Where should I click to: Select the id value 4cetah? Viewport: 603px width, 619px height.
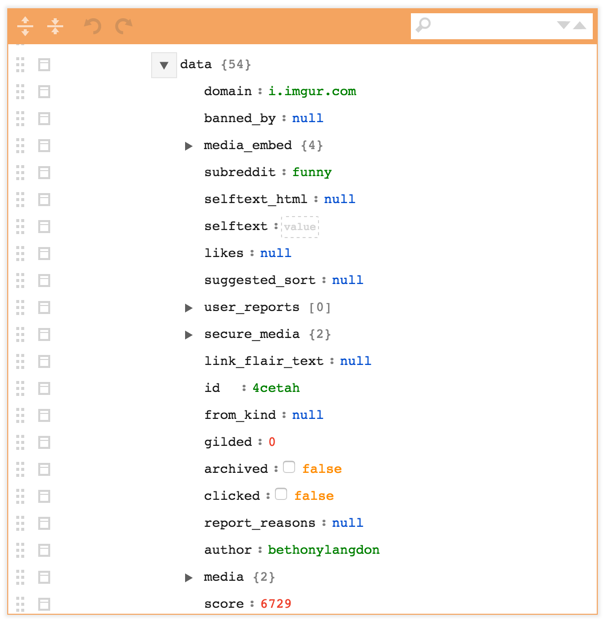point(276,388)
